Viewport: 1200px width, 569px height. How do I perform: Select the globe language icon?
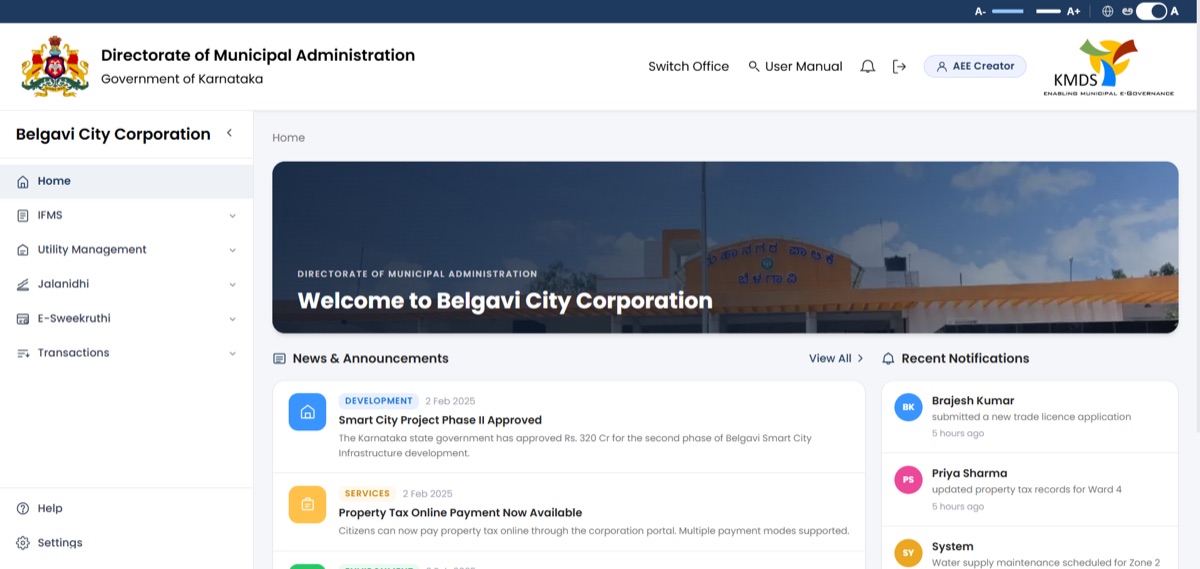(1107, 11)
